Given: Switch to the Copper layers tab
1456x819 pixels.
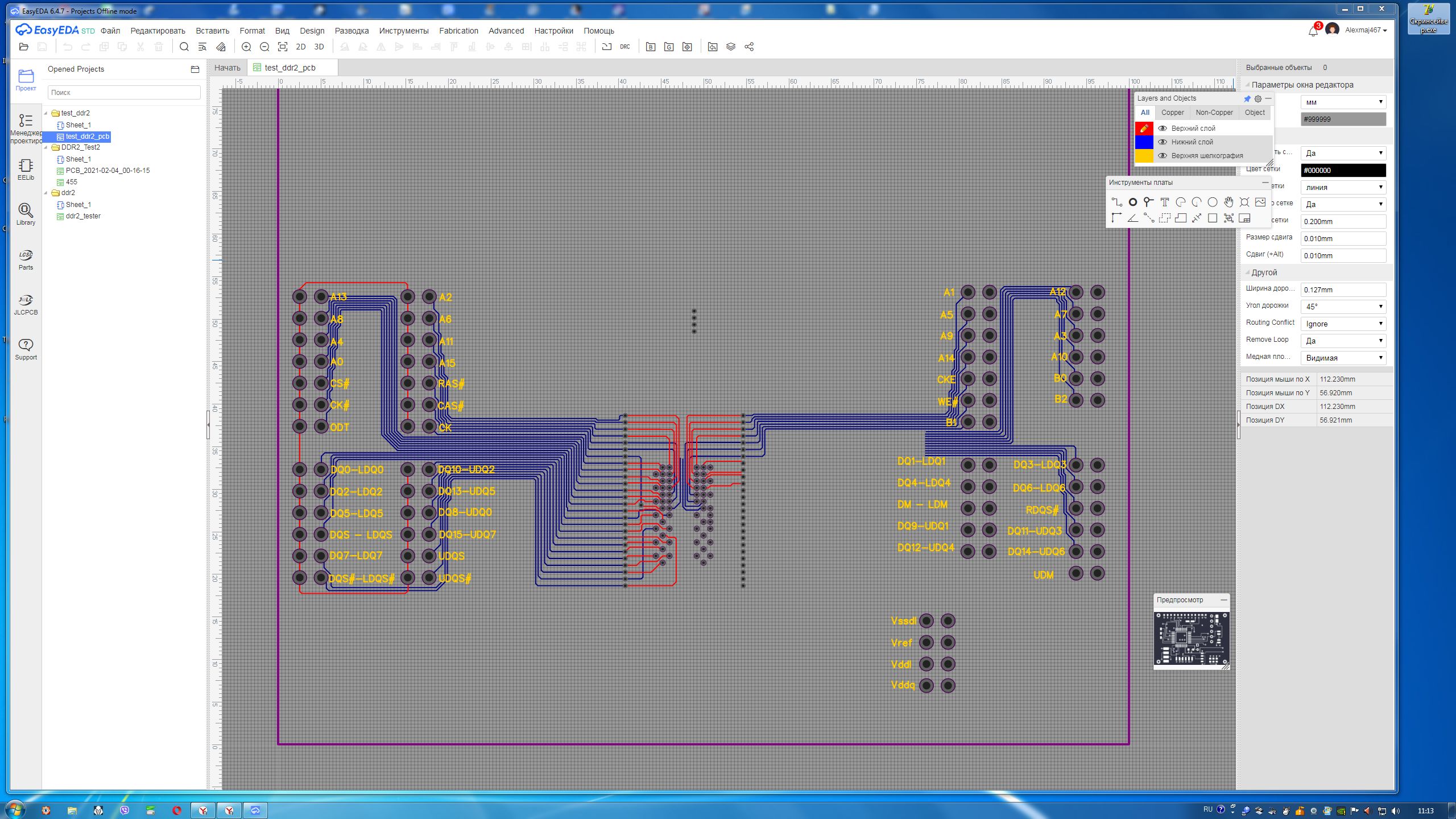Looking at the screenshot, I should pos(1172,113).
